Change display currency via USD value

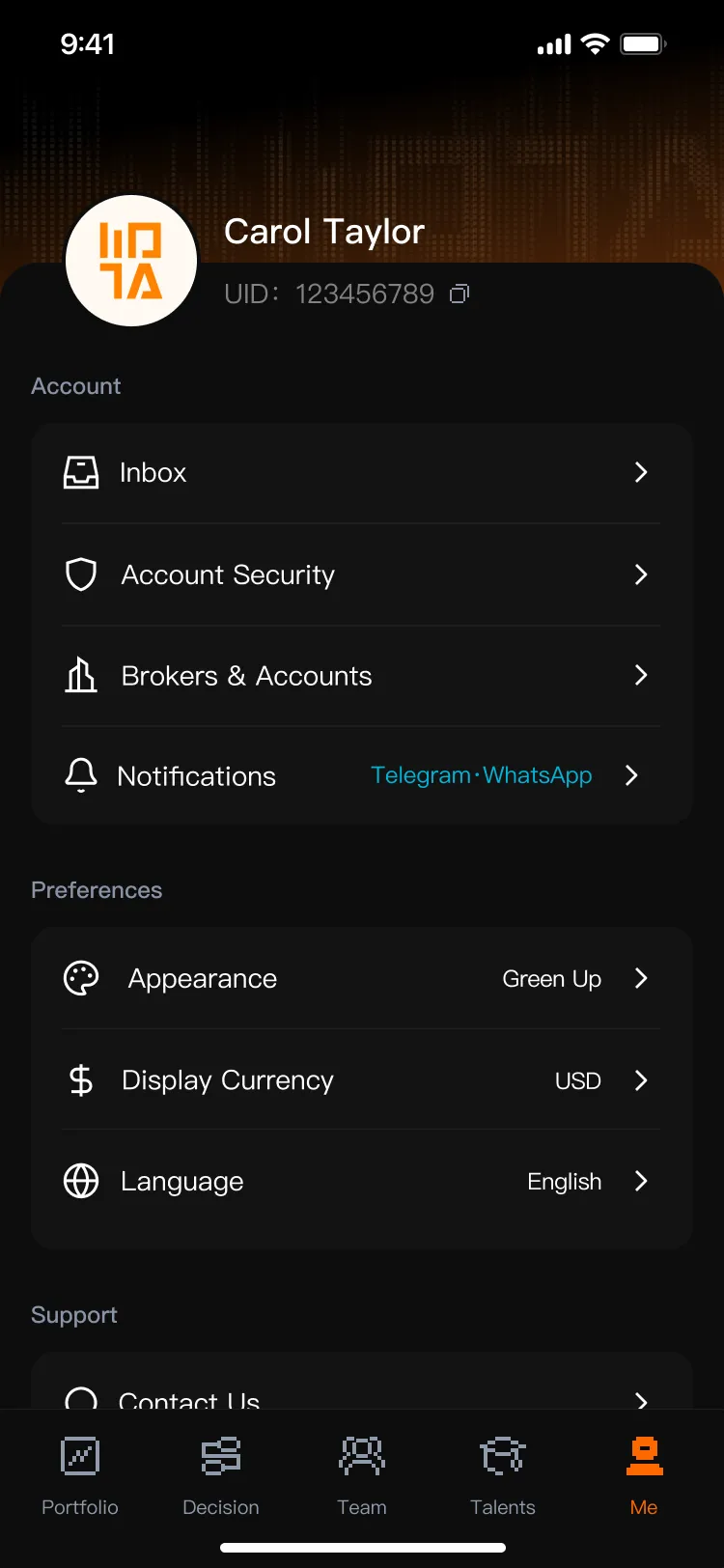point(578,1080)
